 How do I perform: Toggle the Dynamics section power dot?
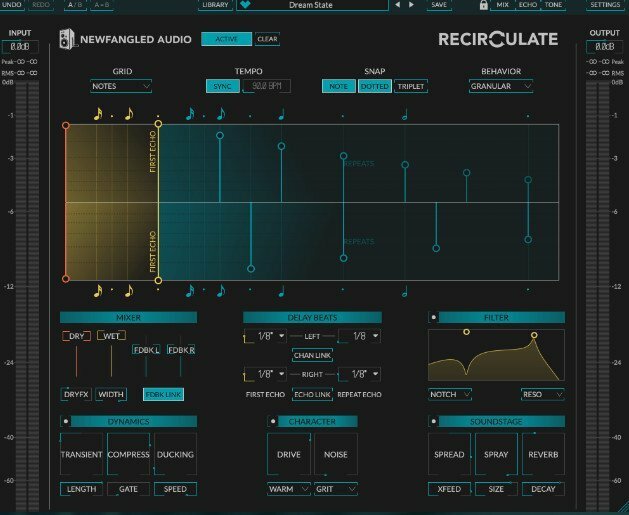(x=66, y=421)
